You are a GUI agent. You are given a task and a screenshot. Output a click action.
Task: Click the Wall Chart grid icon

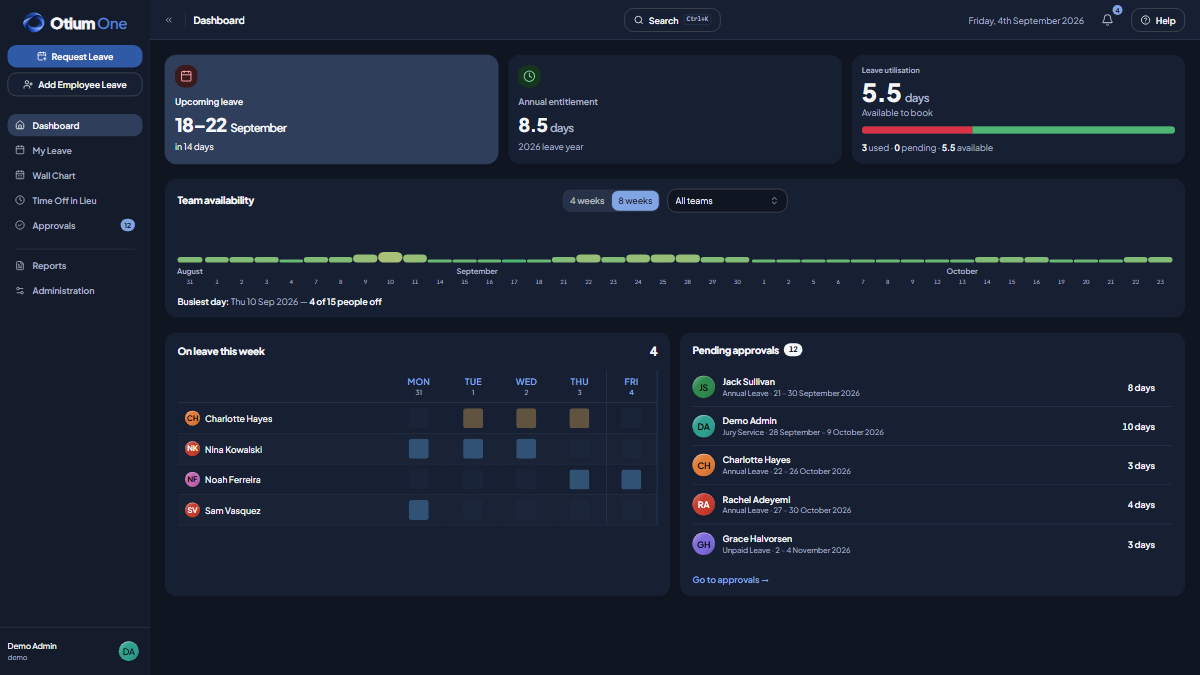click(x=20, y=176)
